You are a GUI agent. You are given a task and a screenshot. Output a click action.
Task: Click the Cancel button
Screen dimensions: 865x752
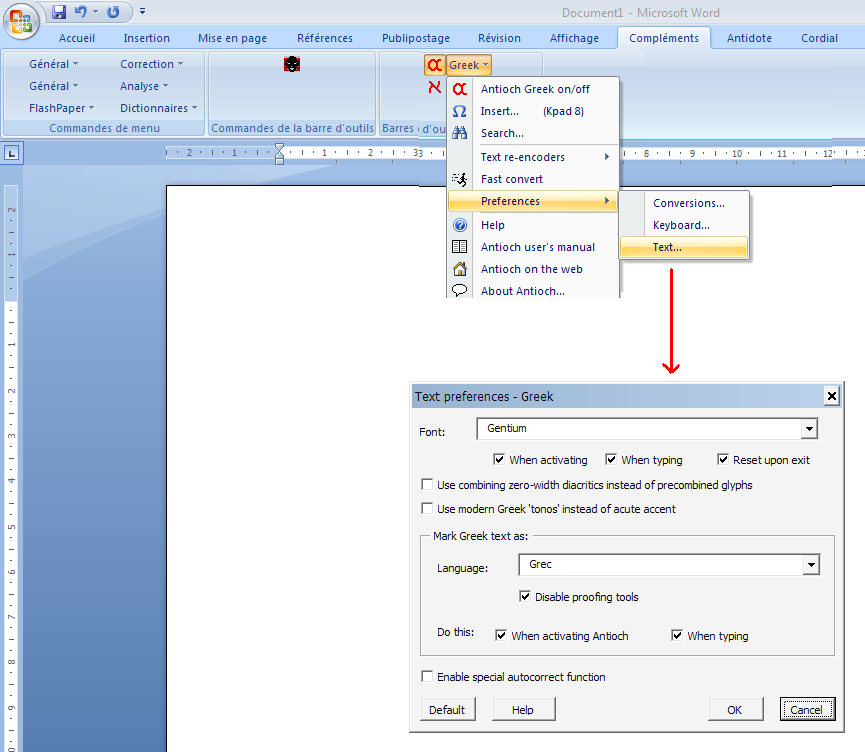[x=807, y=710]
